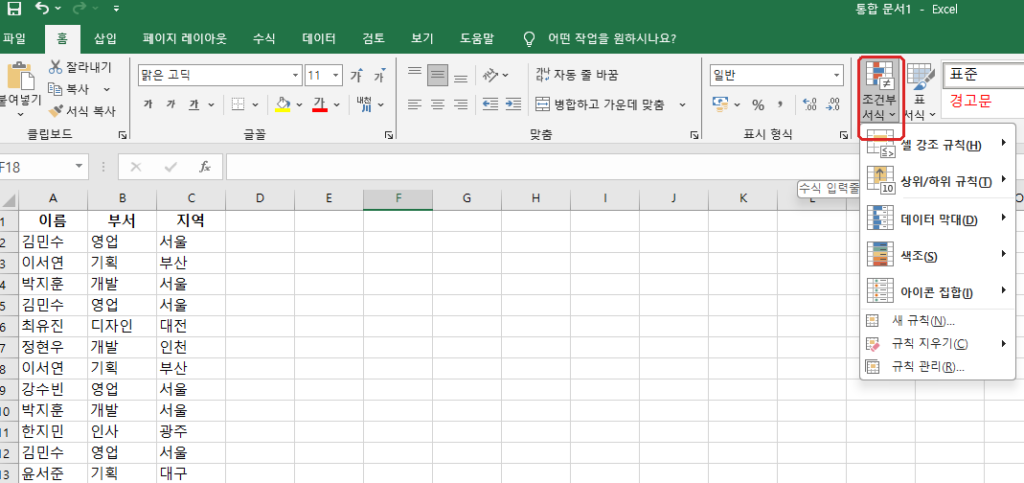
Task: Expand the fill color dropdown arrow
Action: tap(300, 104)
